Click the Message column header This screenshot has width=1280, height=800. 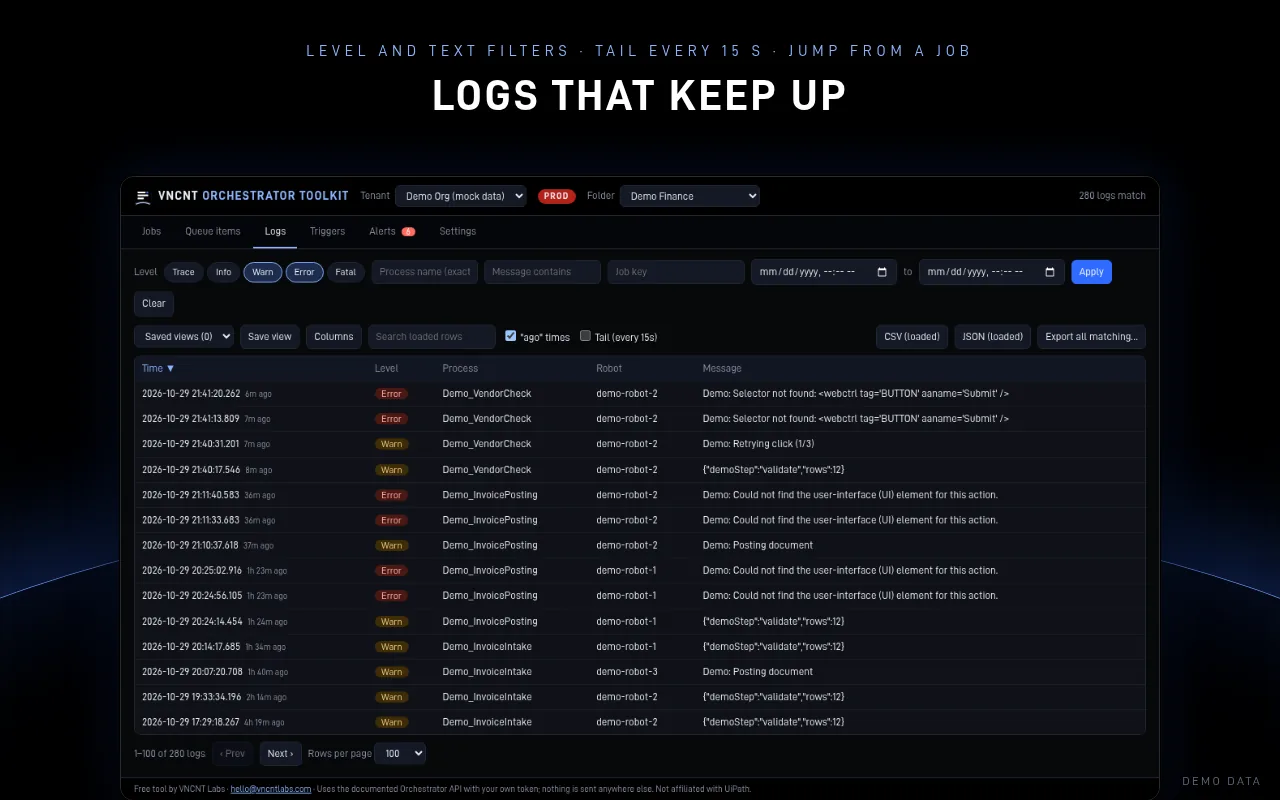(x=722, y=368)
